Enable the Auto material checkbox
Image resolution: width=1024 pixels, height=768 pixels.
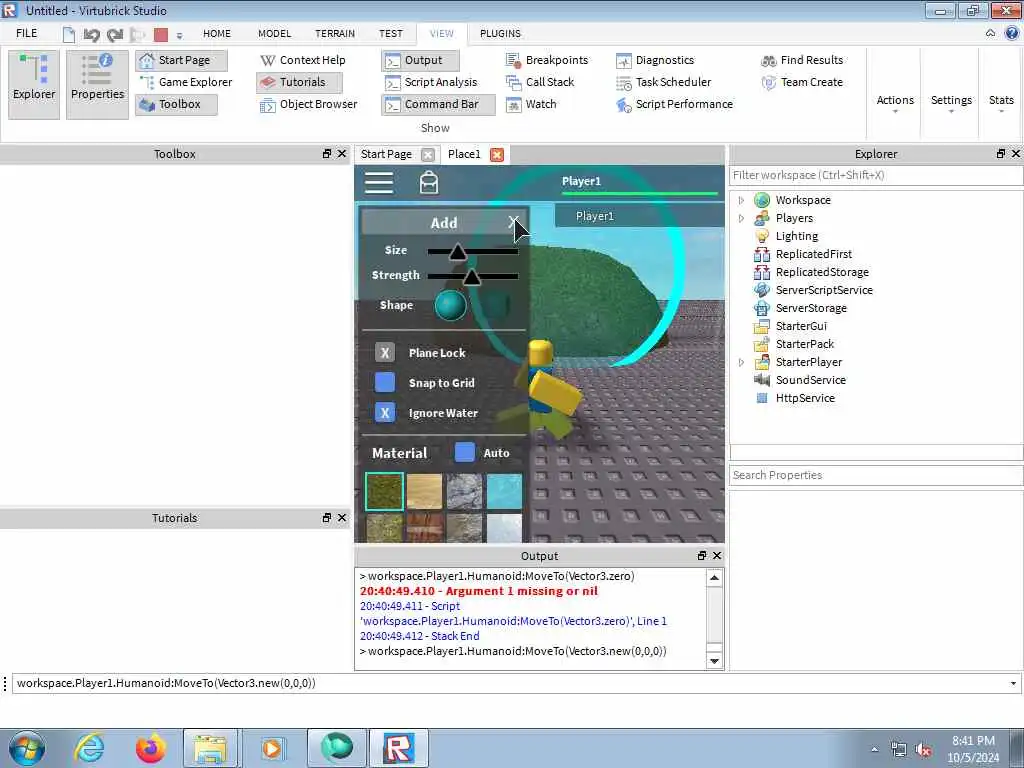click(x=464, y=452)
